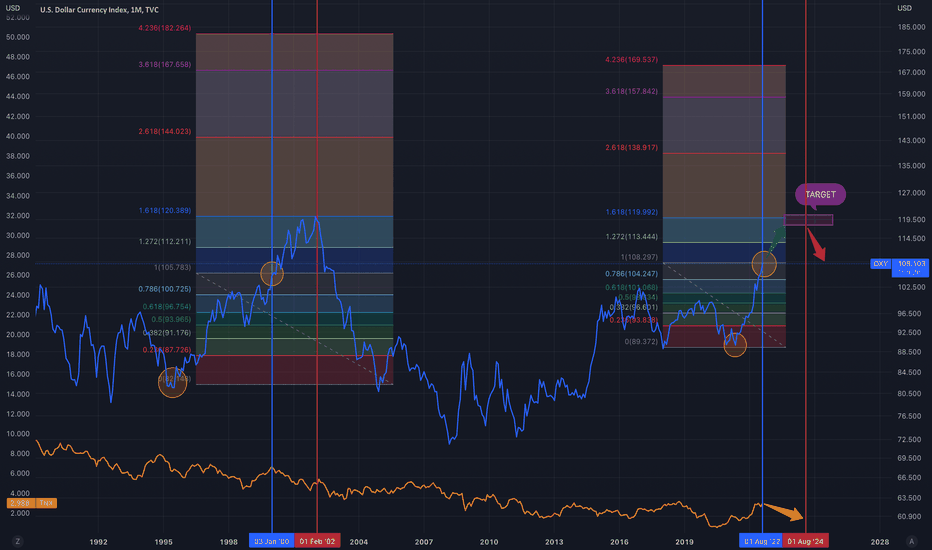
Task: Click the 2010 year label on time axis
Action: pos(489,542)
